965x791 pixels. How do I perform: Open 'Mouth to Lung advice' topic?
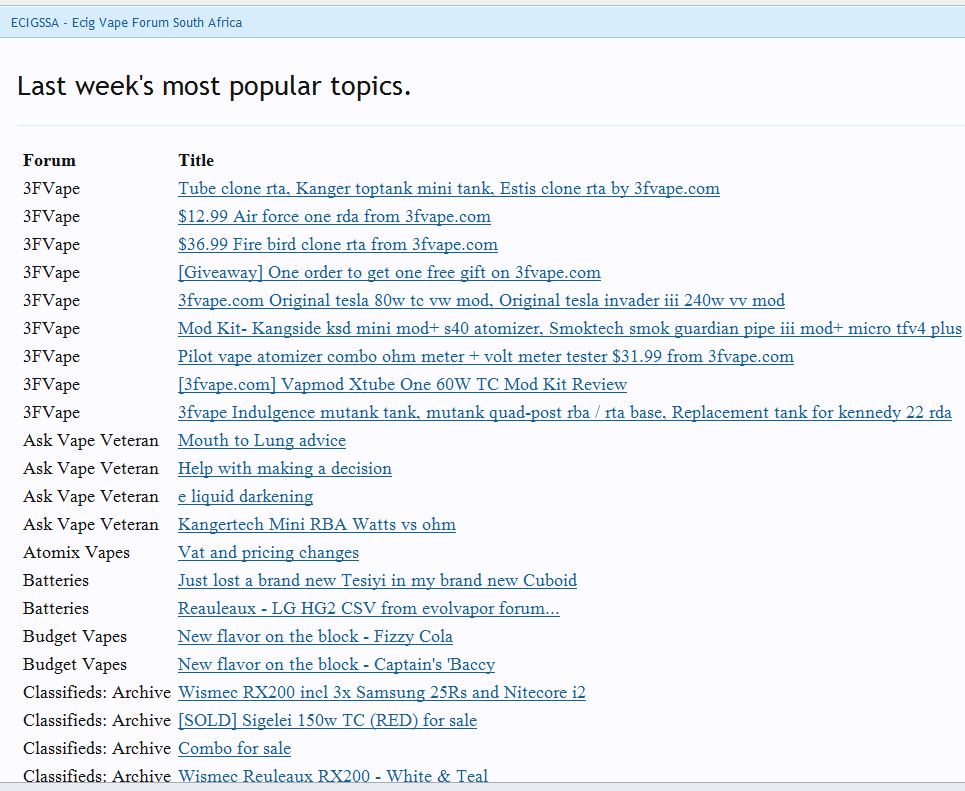point(262,441)
